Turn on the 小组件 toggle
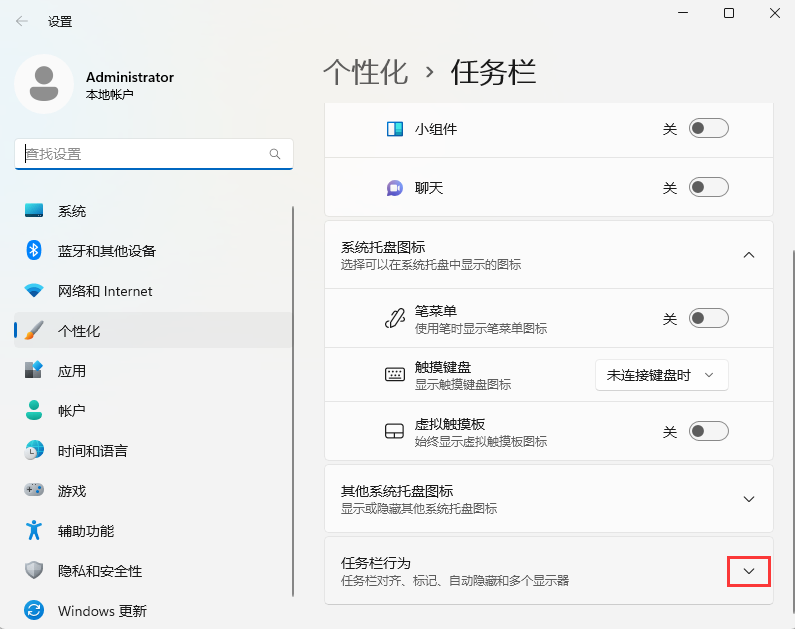This screenshot has height=629, width=795. coord(708,128)
